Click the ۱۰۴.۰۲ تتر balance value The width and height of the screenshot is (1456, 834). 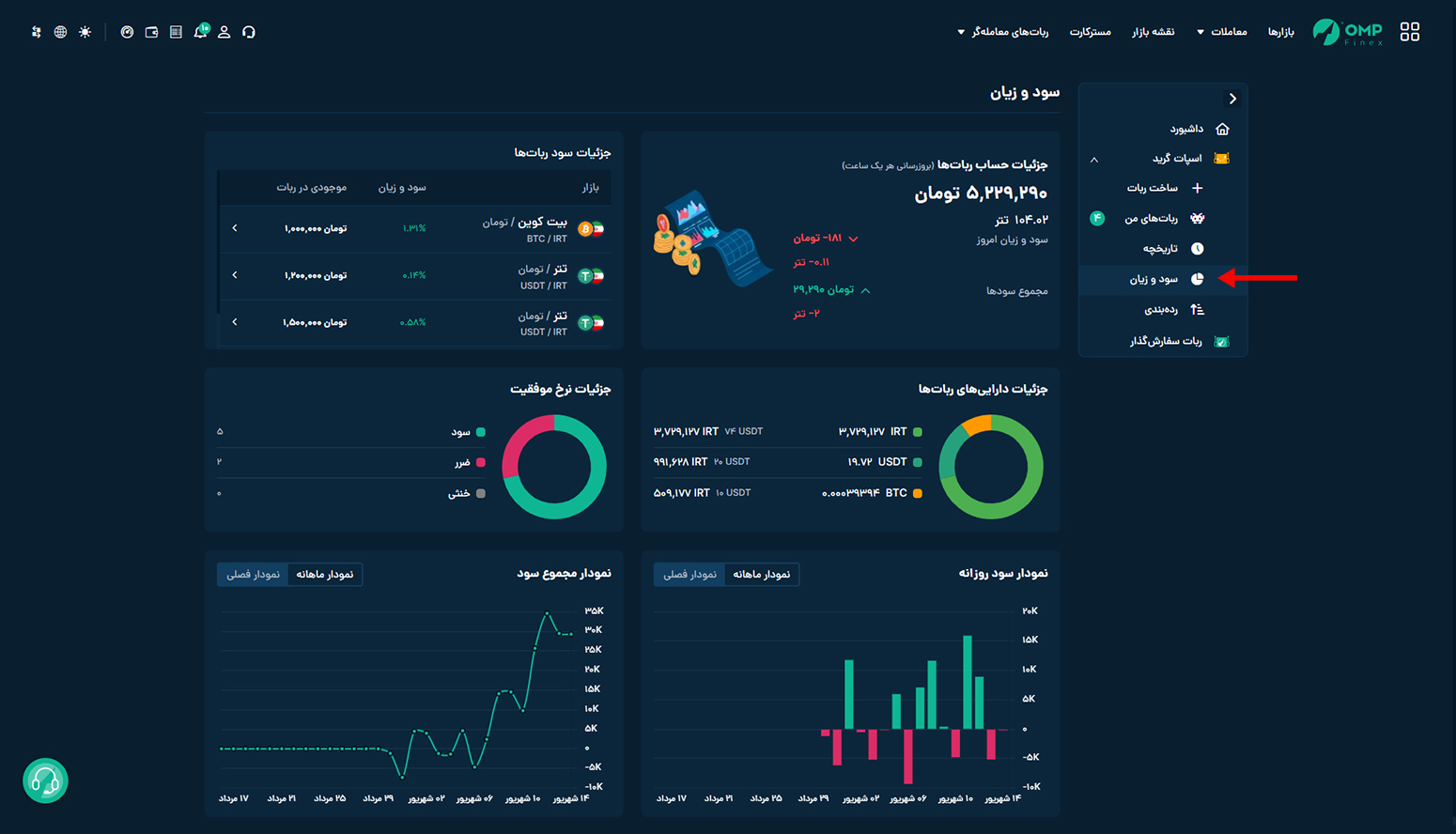pos(1021,220)
